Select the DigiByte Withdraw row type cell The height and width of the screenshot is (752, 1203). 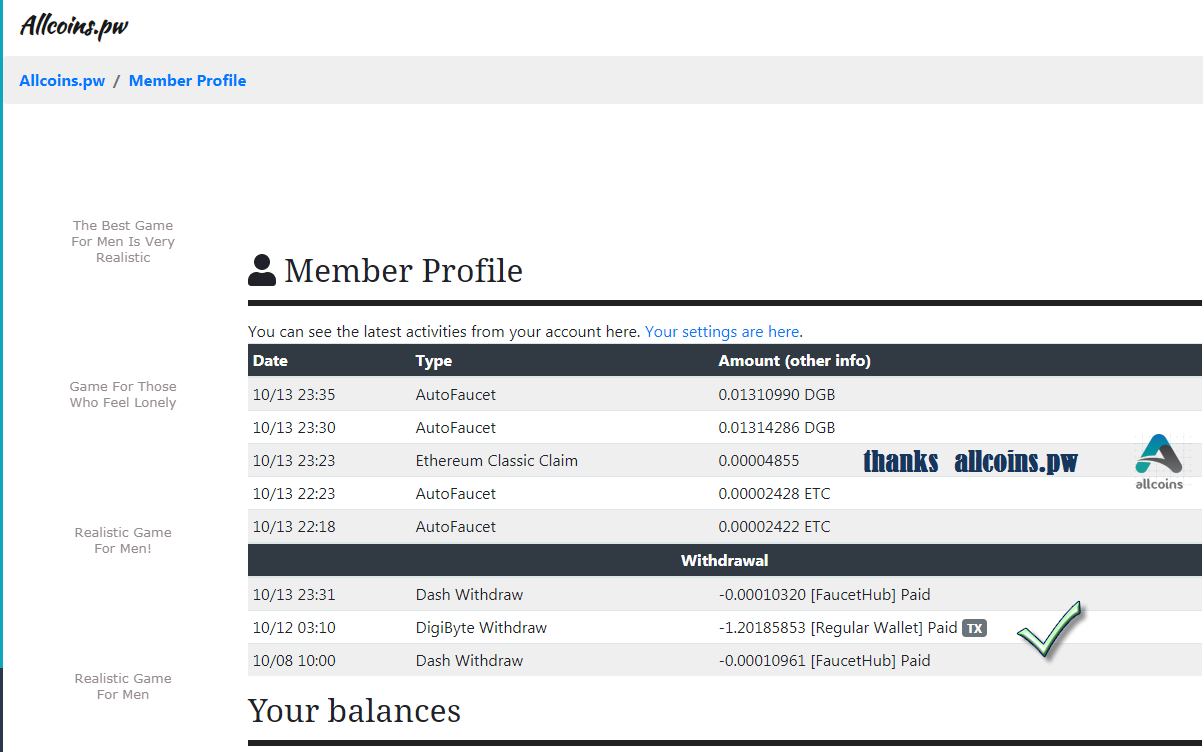pos(481,628)
